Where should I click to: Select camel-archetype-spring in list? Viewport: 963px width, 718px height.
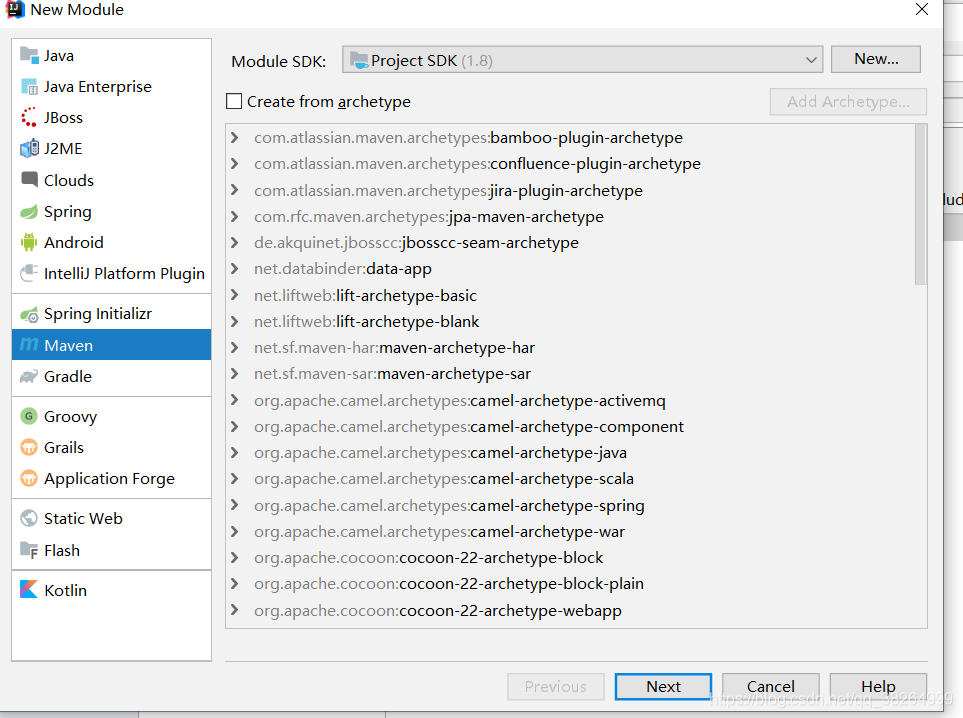pos(449,505)
